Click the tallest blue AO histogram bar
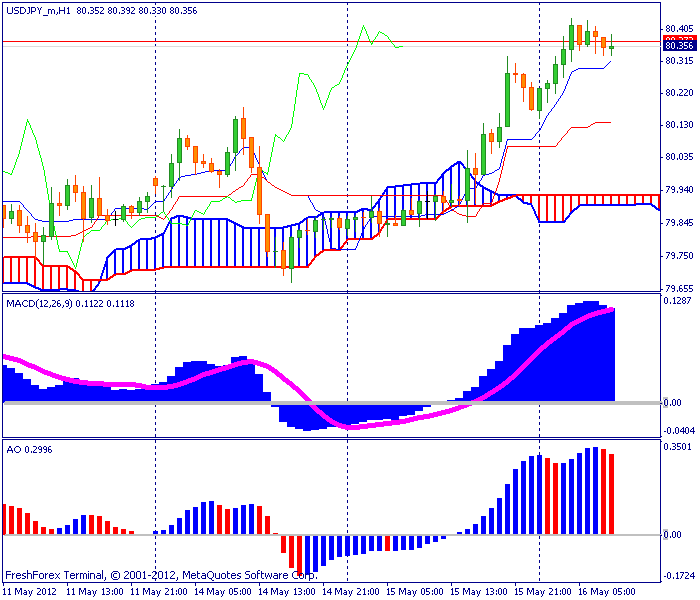The height and width of the screenshot is (600, 700). [x=595, y=491]
